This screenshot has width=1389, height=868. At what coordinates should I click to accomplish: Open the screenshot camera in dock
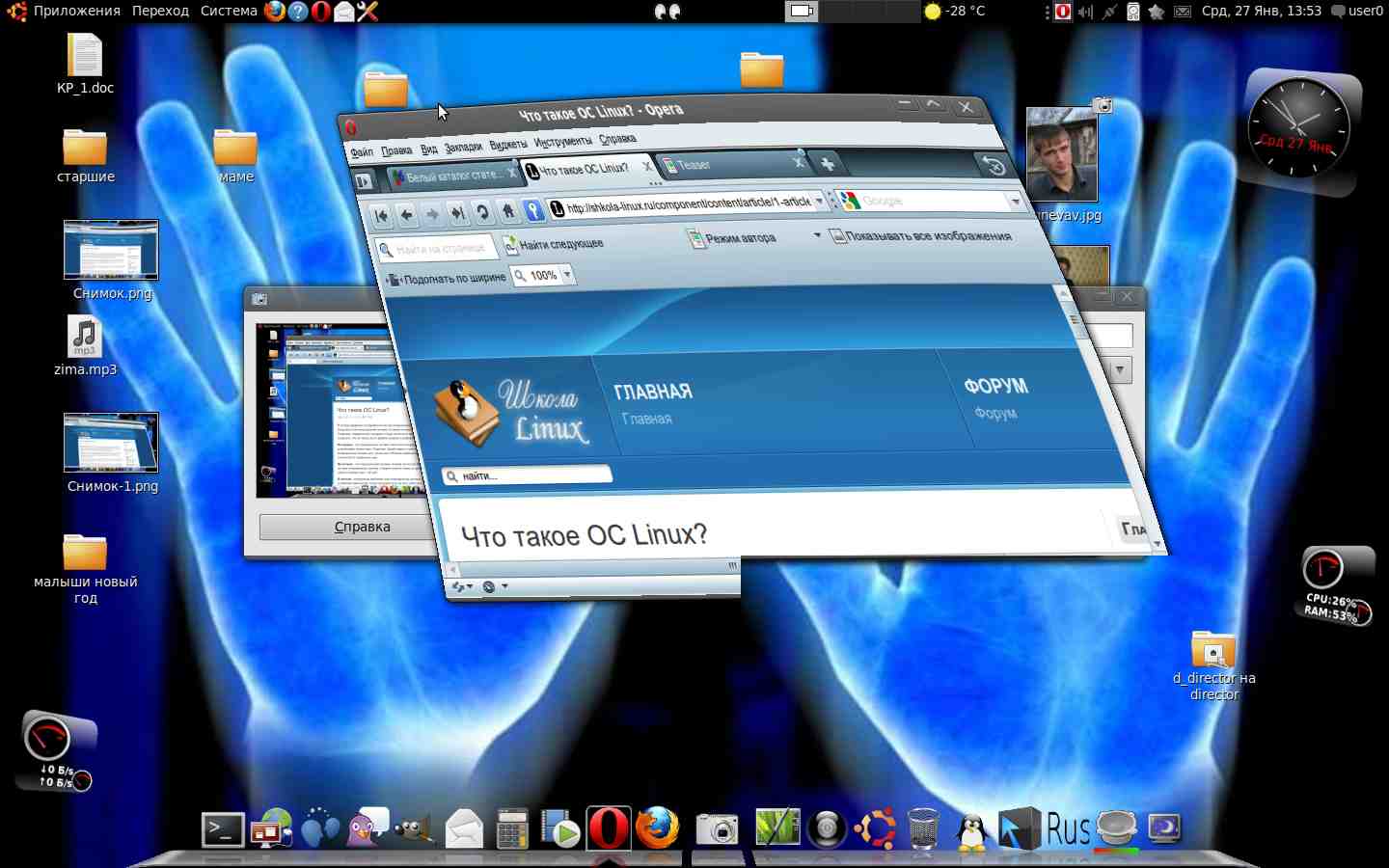point(717,829)
